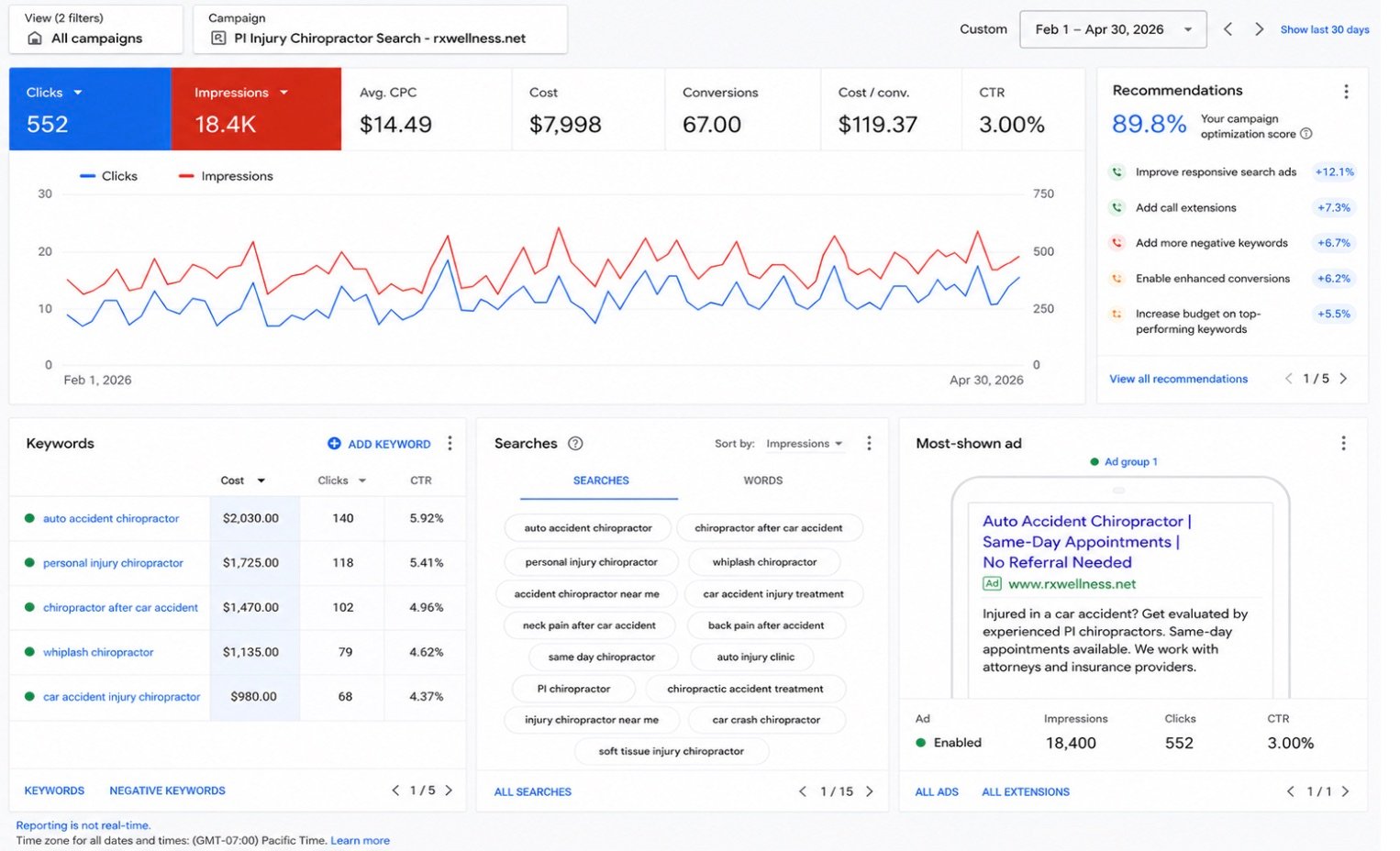1400x851 pixels.
Task: Open the date range dropdown Feb 1 – Apr 30, 2026
Action: 1113,29
